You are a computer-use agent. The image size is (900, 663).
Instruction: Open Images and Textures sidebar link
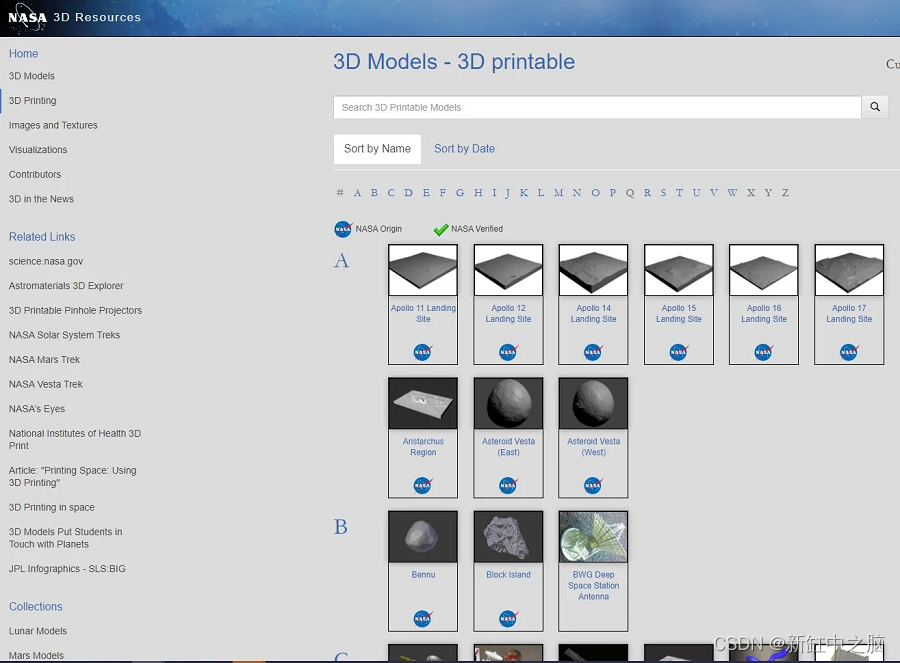53,125
